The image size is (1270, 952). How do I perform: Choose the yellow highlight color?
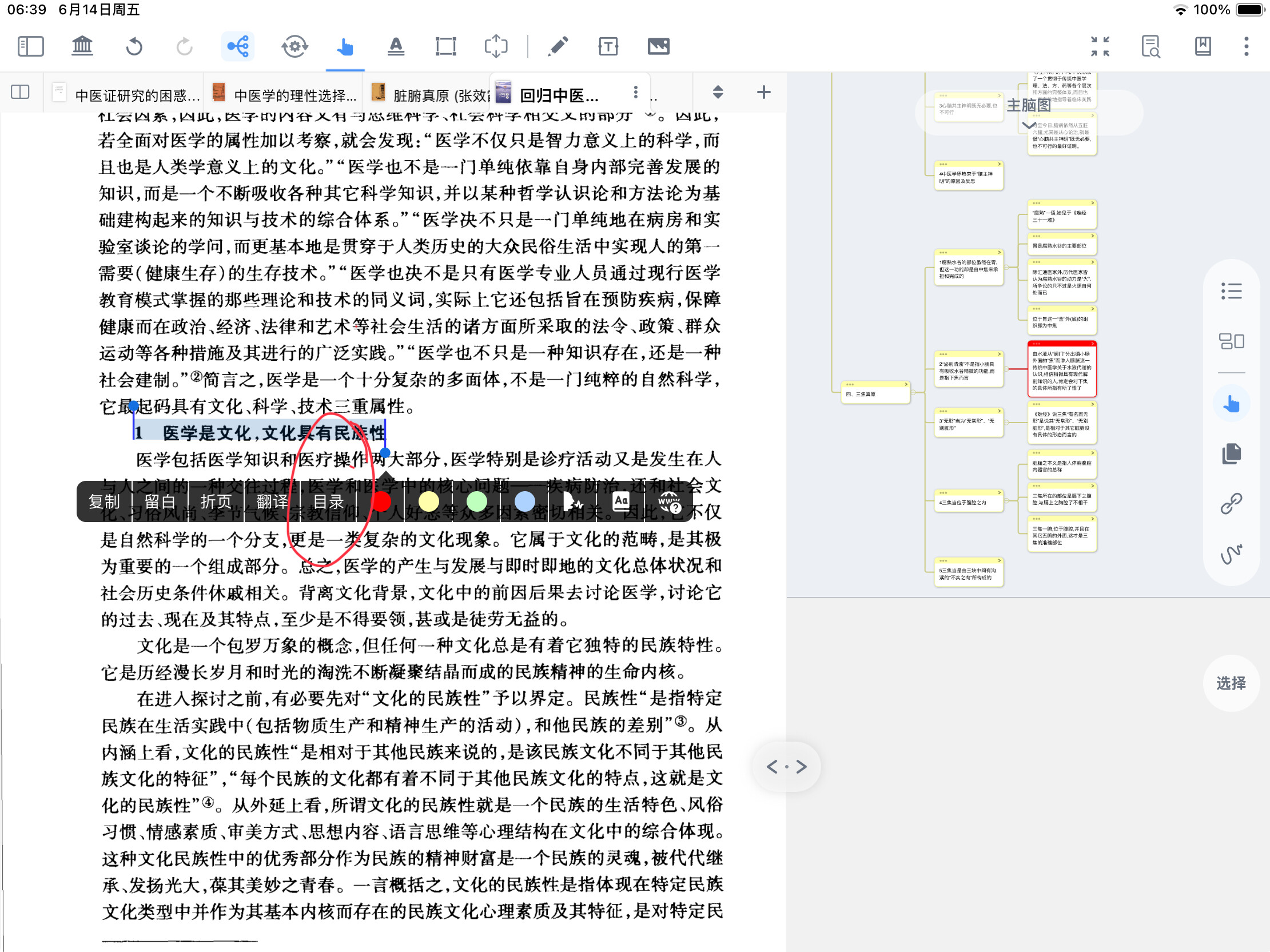429,501
